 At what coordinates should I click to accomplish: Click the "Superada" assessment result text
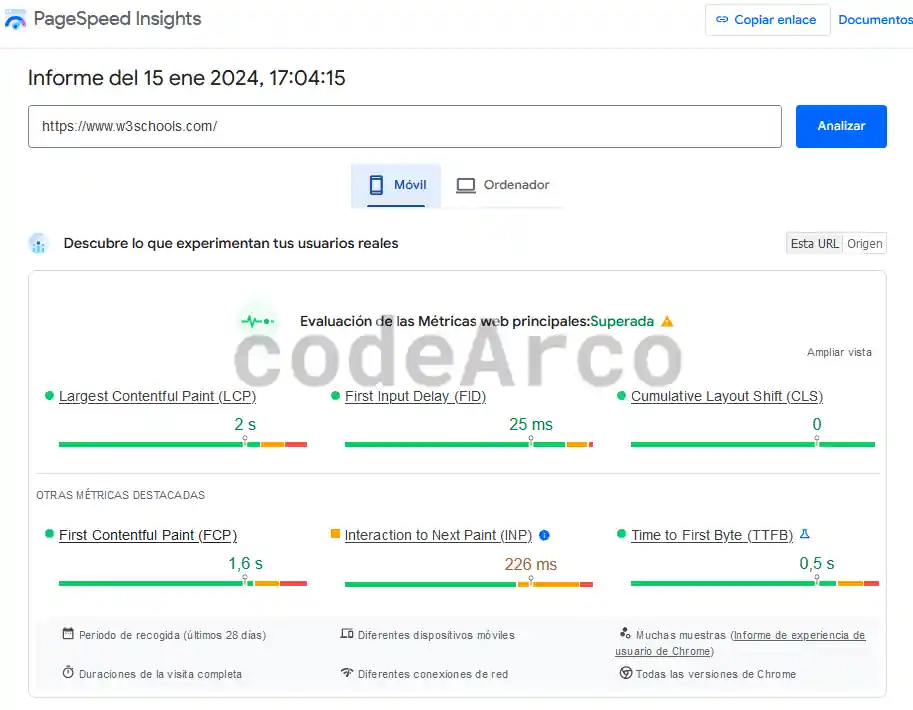(622, 322)
